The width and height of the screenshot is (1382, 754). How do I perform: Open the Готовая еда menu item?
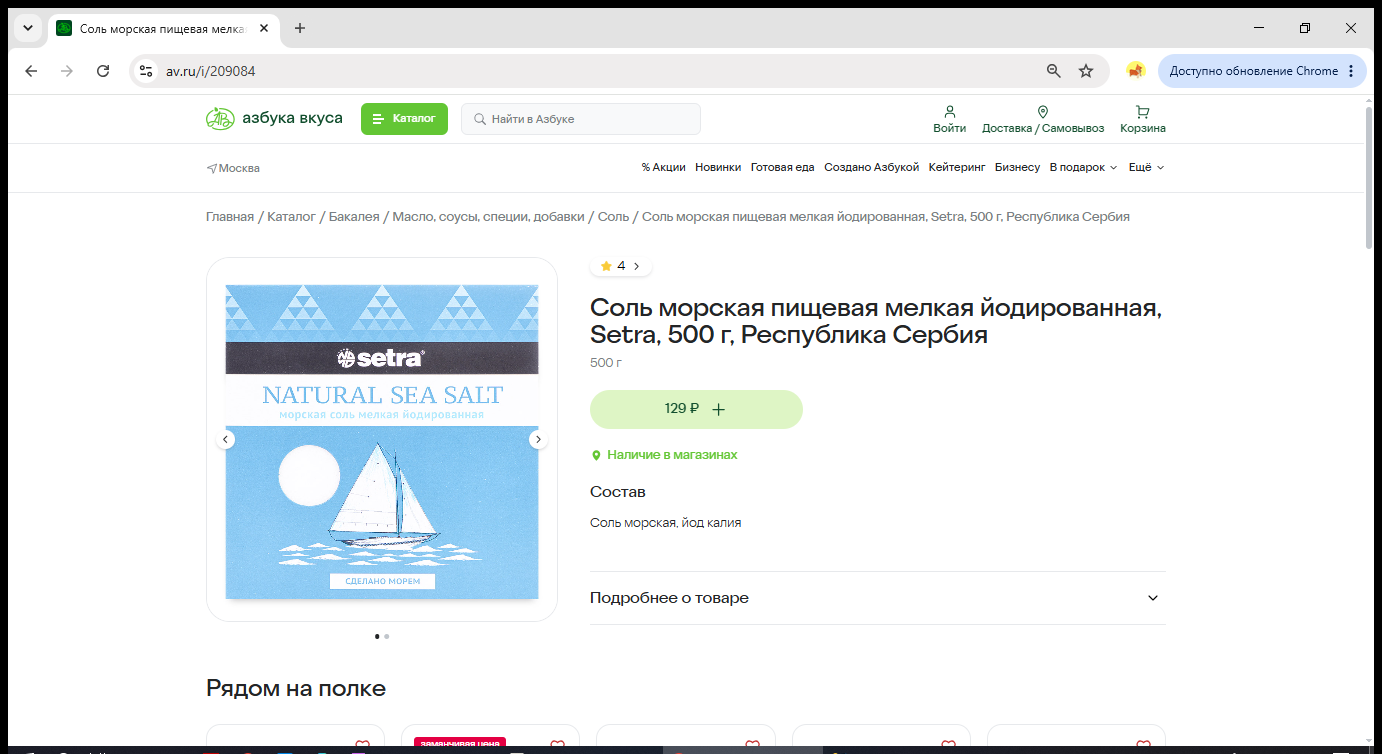point(783,167)
